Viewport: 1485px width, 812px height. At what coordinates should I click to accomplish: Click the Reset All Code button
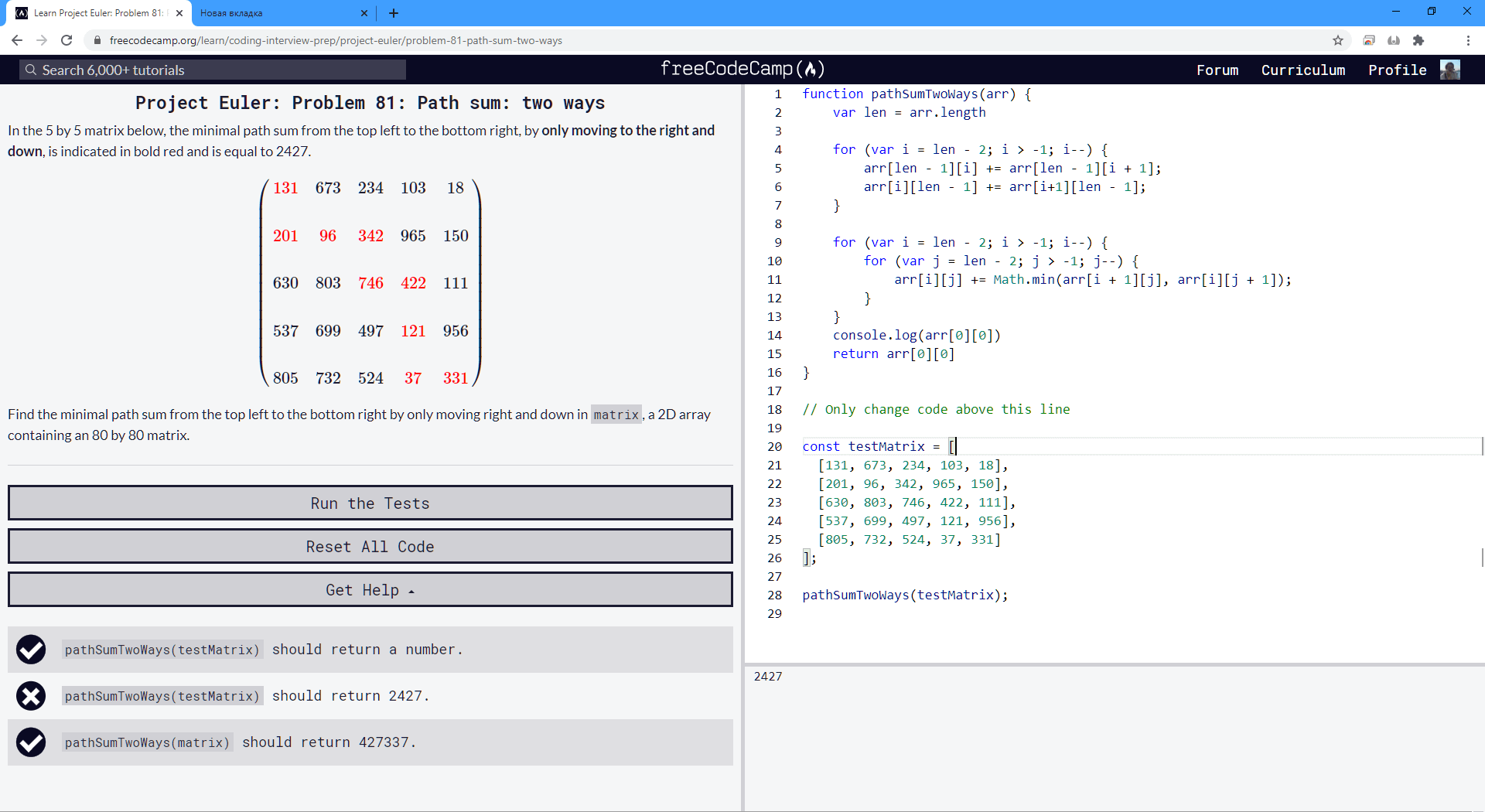tap(370, 546)
